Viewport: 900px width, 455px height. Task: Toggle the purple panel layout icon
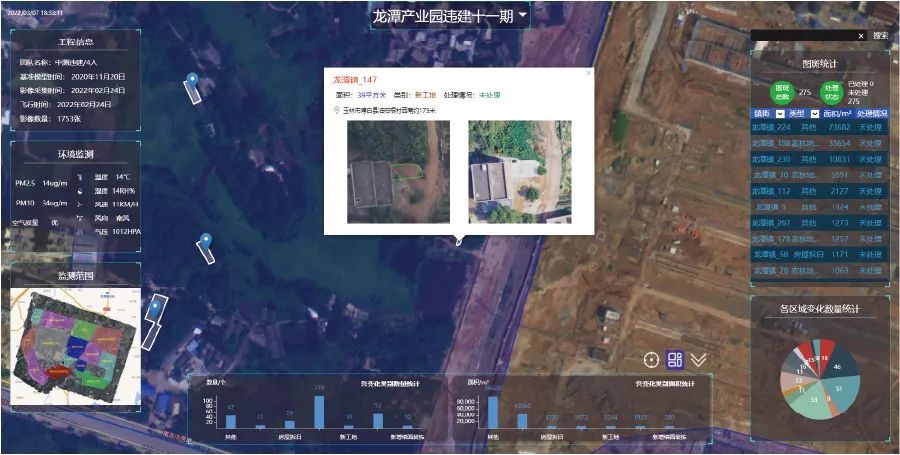tap(675, 360)
